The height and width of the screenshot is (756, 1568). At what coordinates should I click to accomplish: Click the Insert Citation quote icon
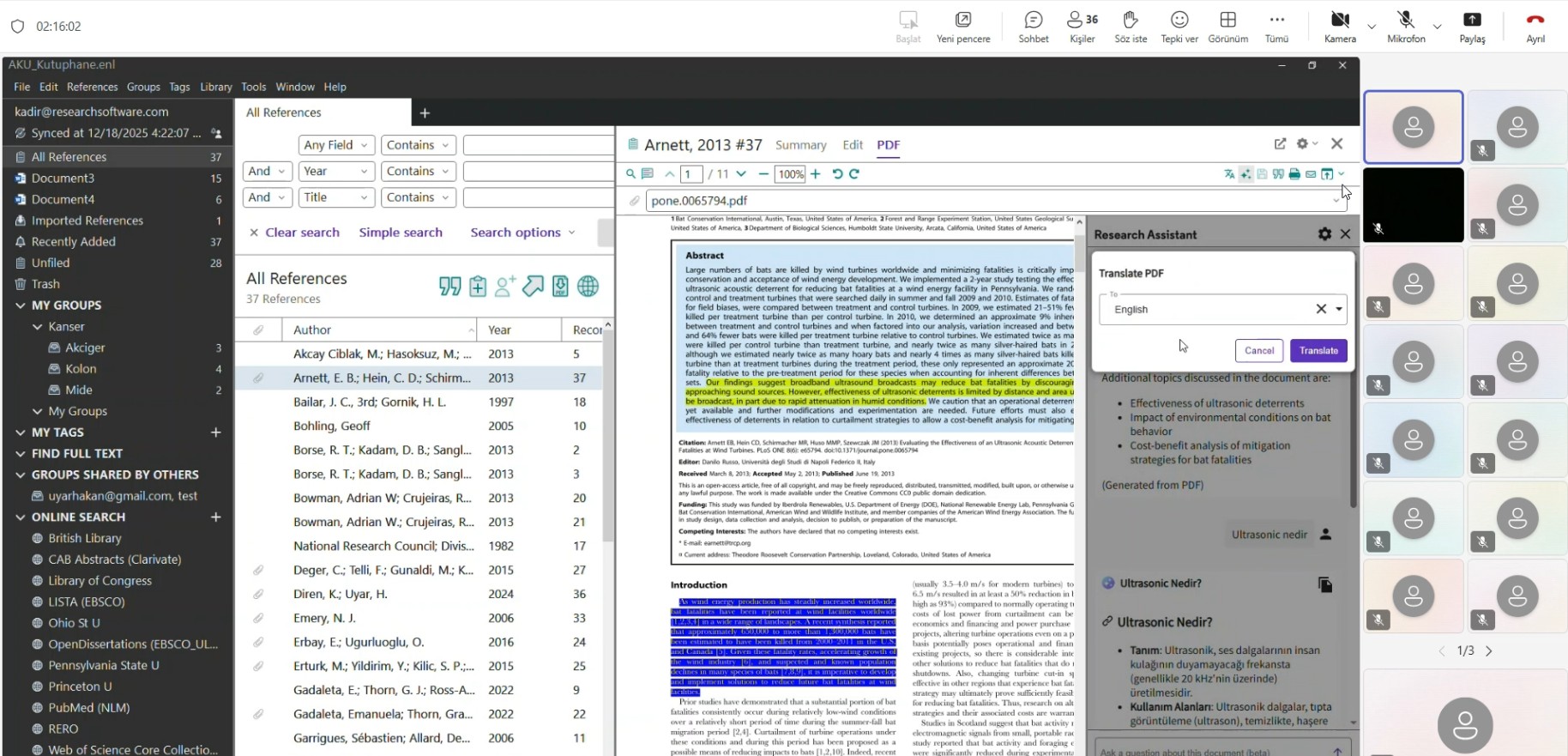click(449, 287)
